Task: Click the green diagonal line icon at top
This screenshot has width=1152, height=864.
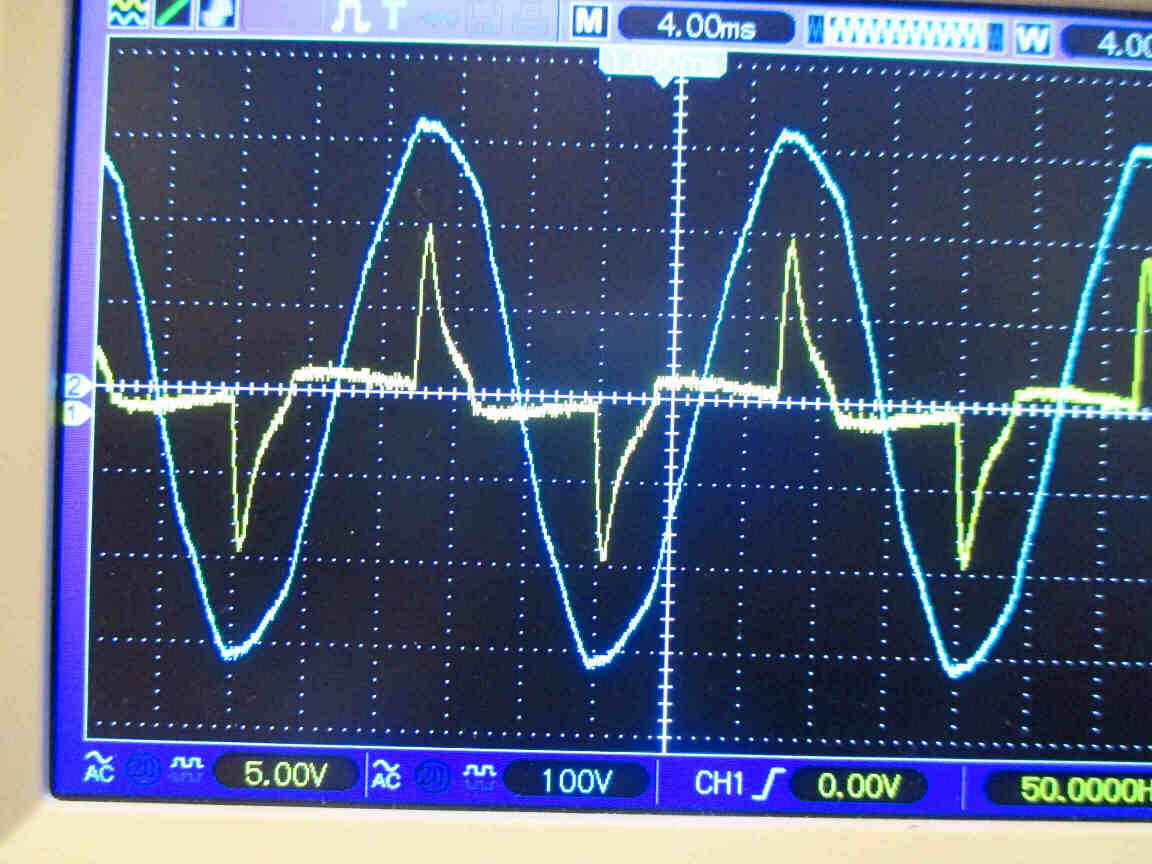Action: pyautogui.click(x=173, y=12)
